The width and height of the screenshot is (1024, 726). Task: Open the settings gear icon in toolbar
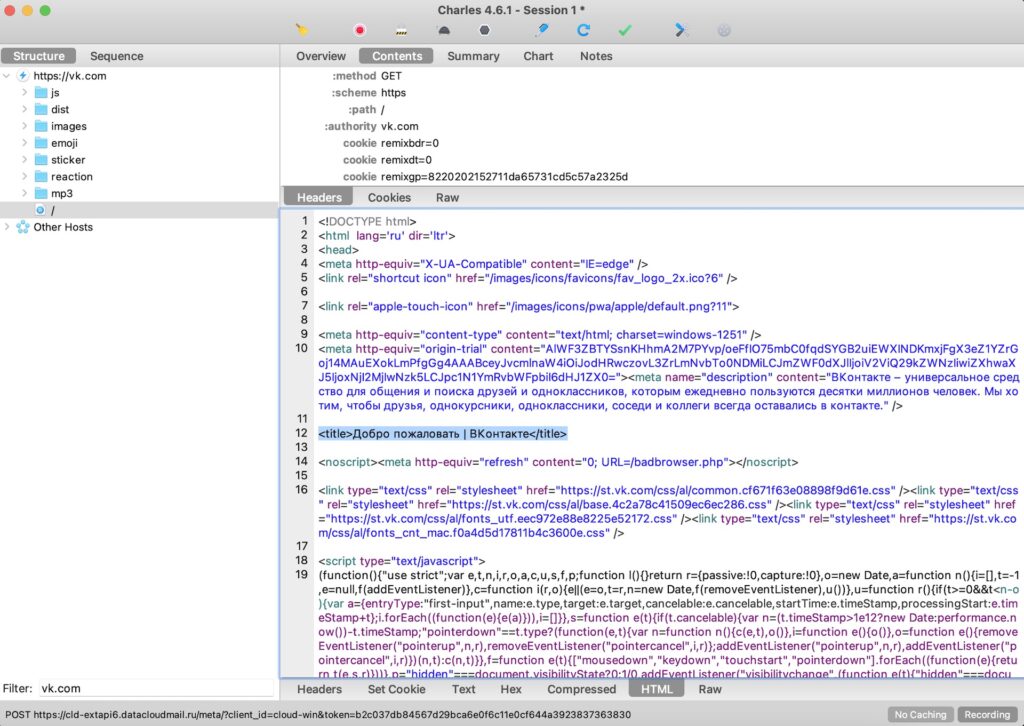click(x=724, y=30)
